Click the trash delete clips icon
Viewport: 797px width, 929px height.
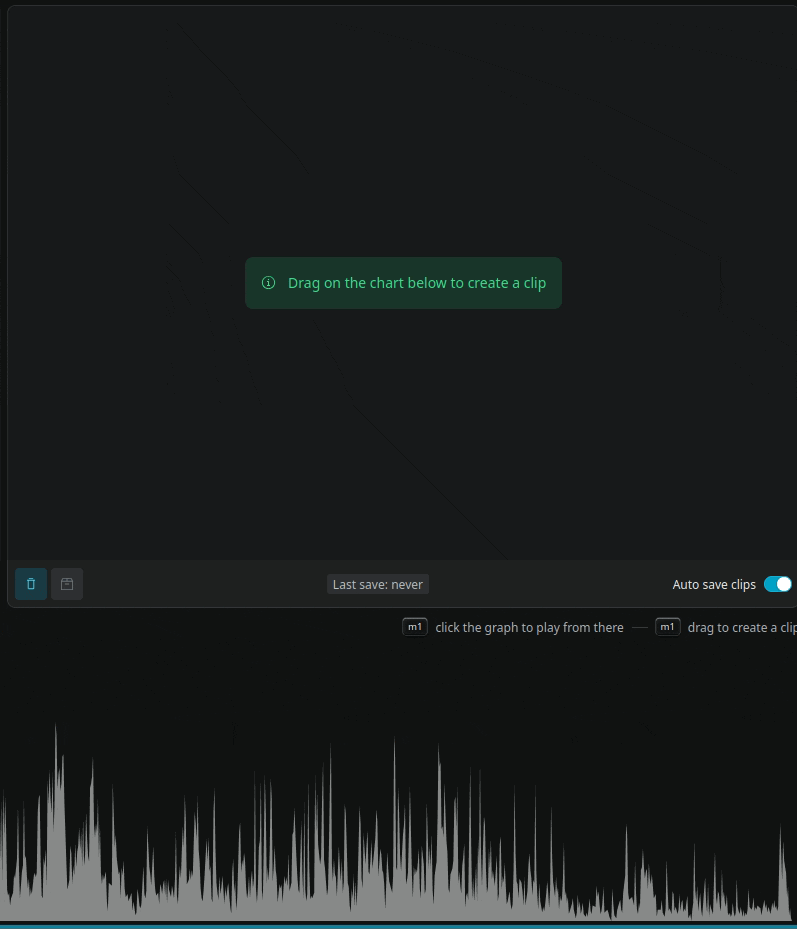tap(31, 584)
